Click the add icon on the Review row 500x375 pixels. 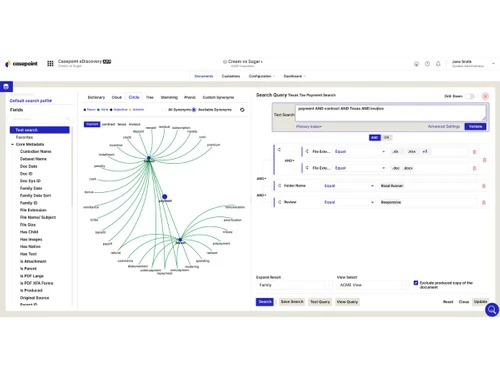click(279, 202)
